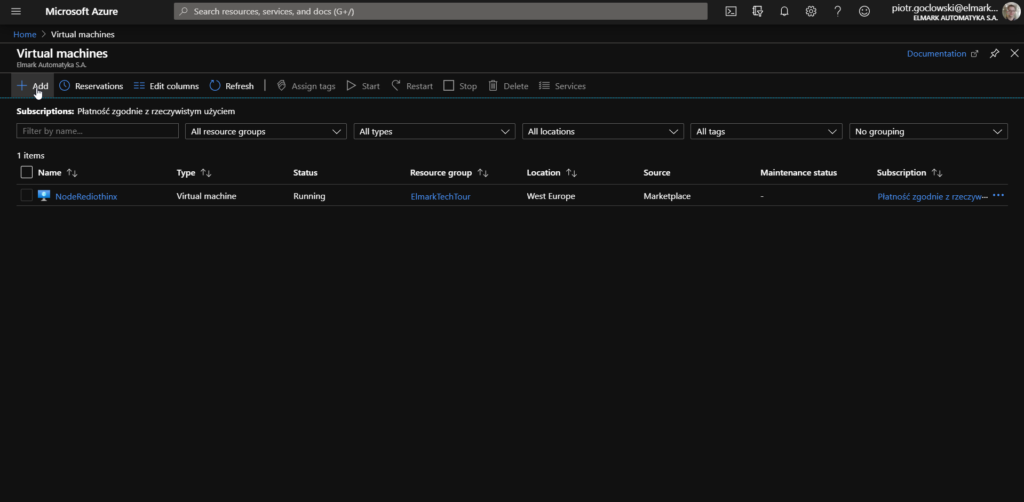Click the Marketplace source cell
Image resolution: width=1024 pixels, height=502 pixels.
(x=667, y=196)
